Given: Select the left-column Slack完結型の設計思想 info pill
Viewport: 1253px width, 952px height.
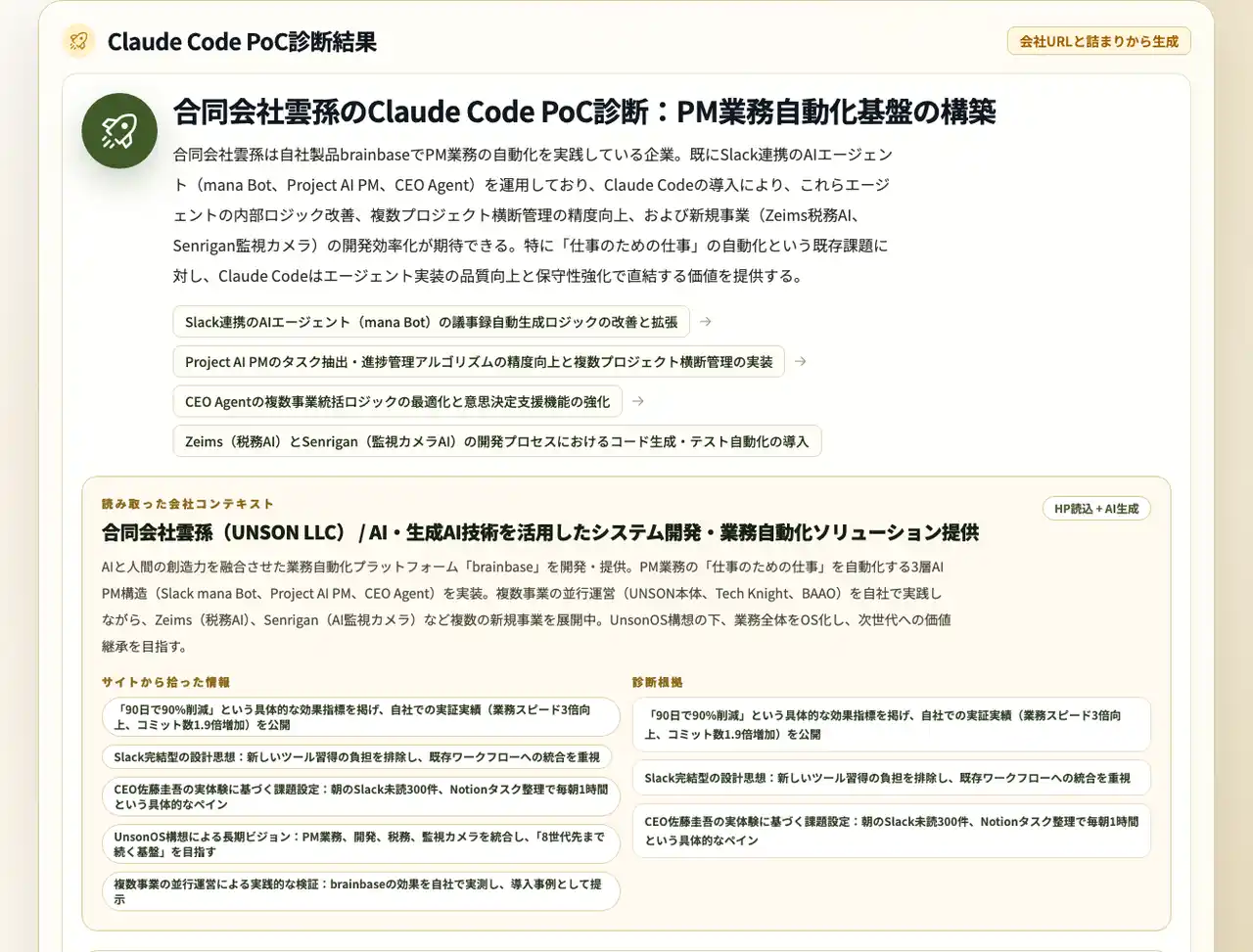Looking at the screenshot, I should pyautogui.click(x=356, y=756).
